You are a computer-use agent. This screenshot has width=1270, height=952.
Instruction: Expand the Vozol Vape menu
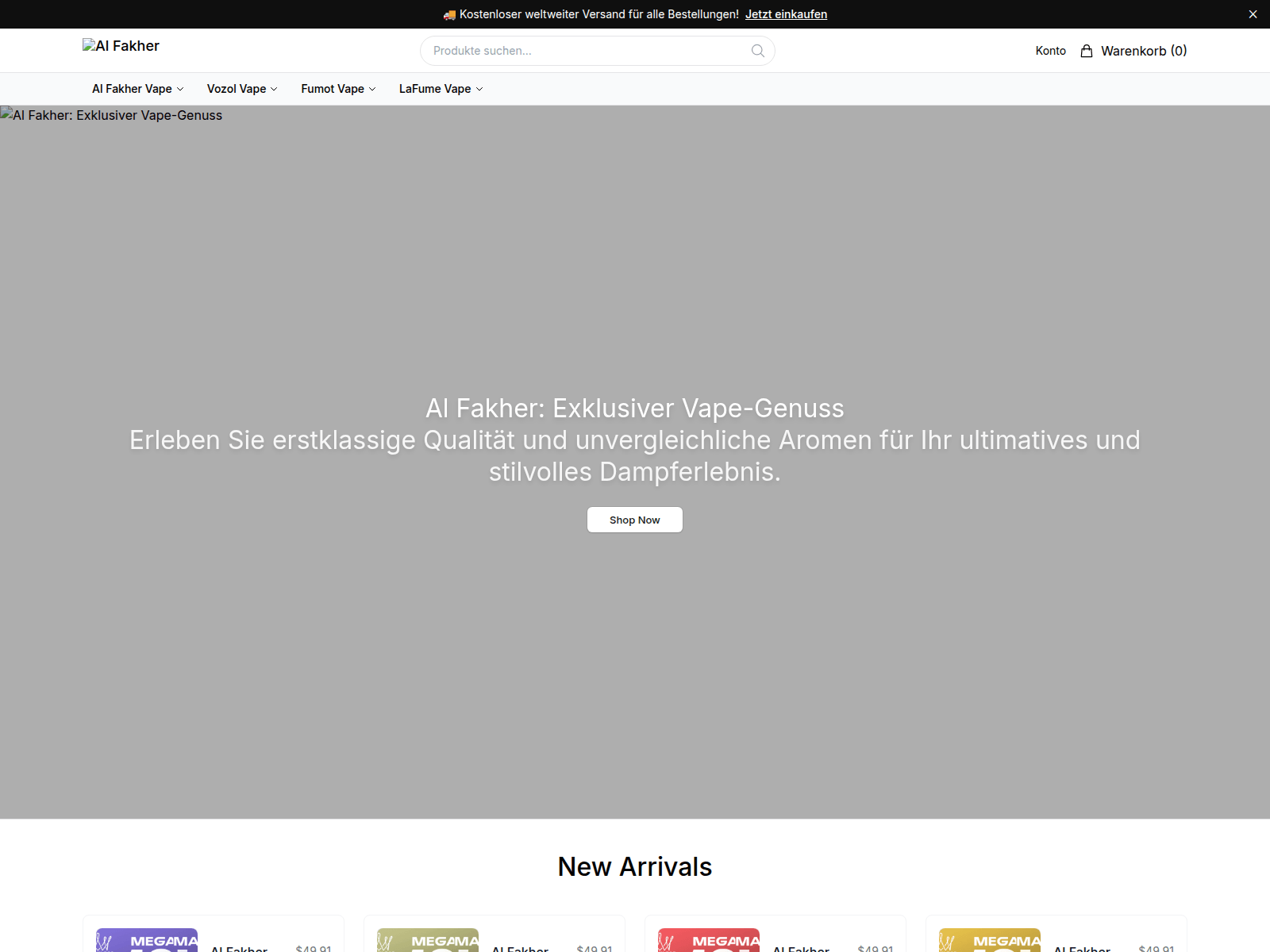coord(242,89)
